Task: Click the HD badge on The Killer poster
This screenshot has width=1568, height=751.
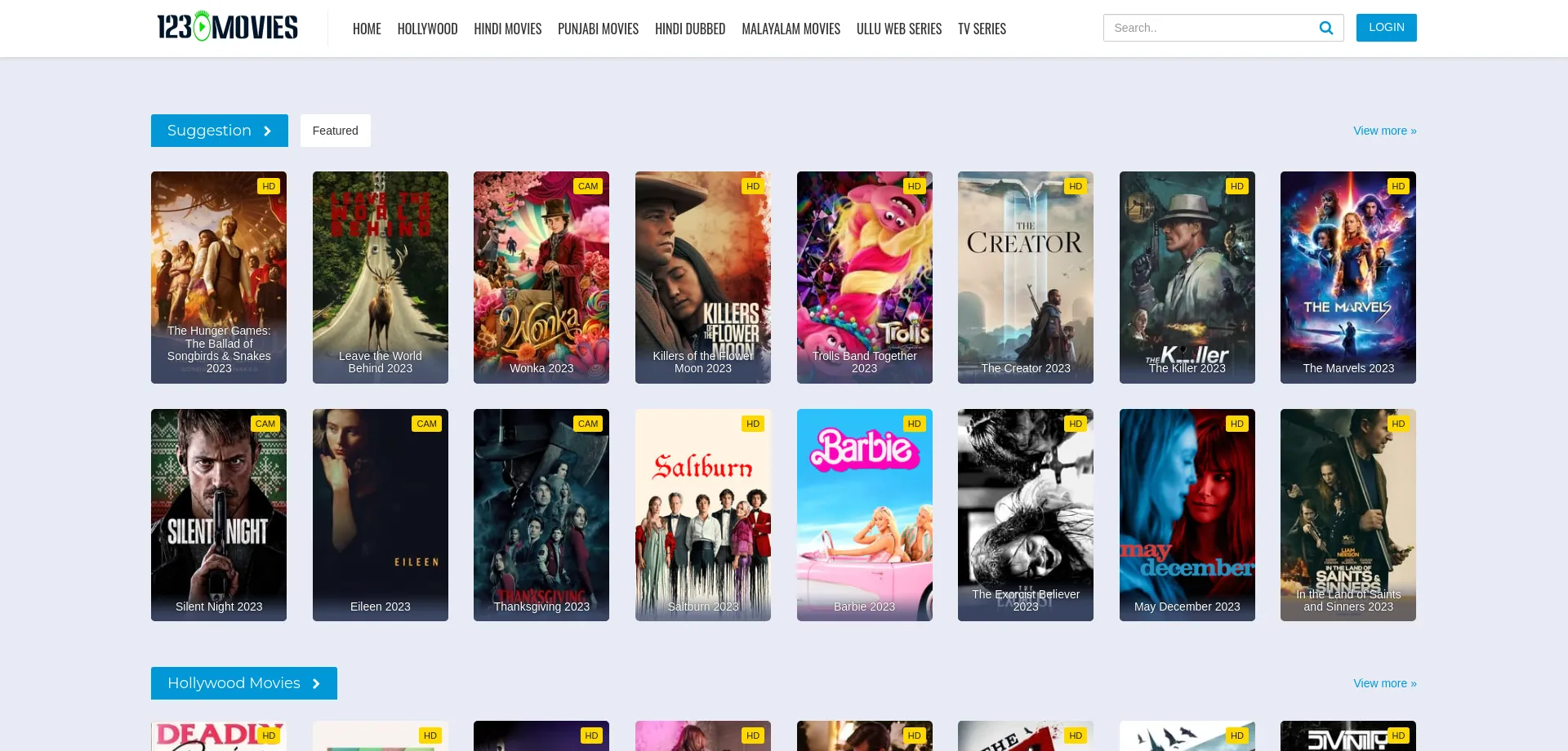Action: (x=1237, y=186)
